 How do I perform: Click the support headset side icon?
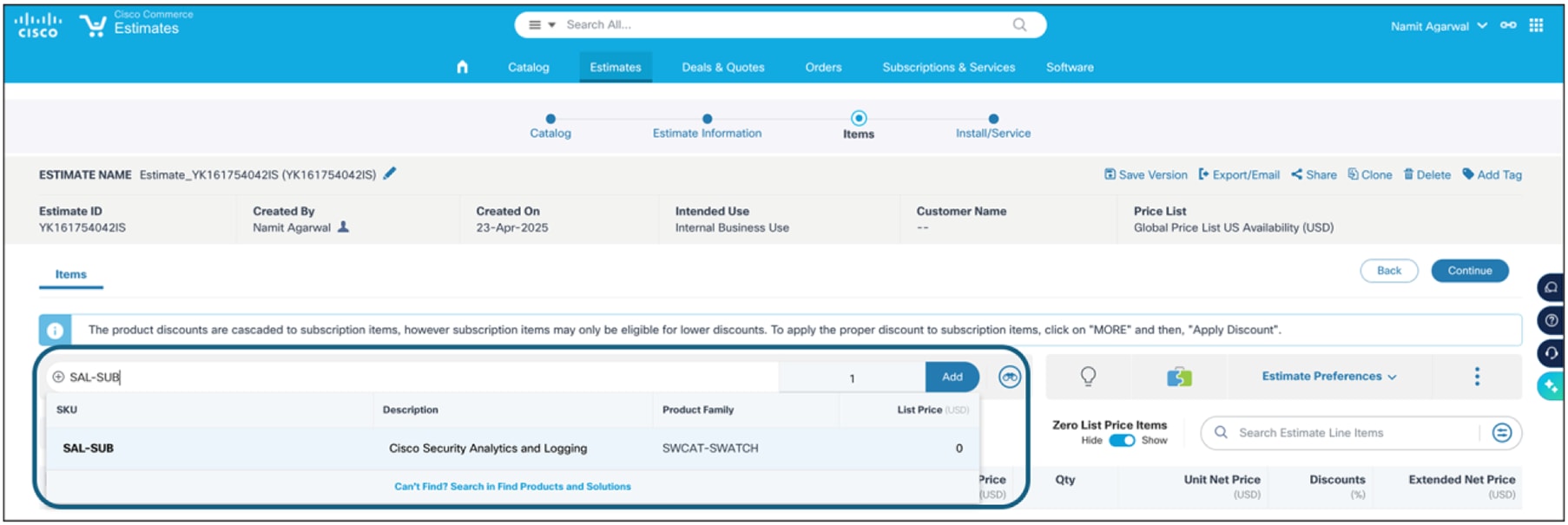point(1552,353)
